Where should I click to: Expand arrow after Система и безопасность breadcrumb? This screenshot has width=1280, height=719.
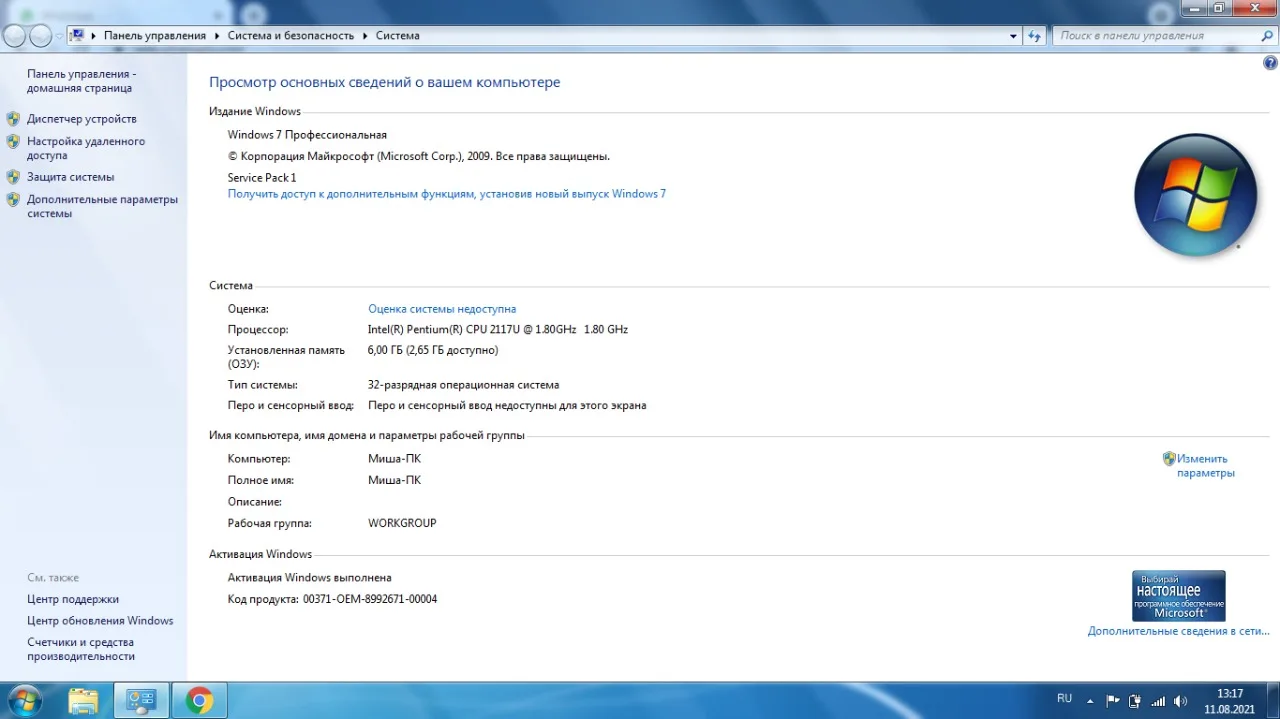tap(365, 35)
